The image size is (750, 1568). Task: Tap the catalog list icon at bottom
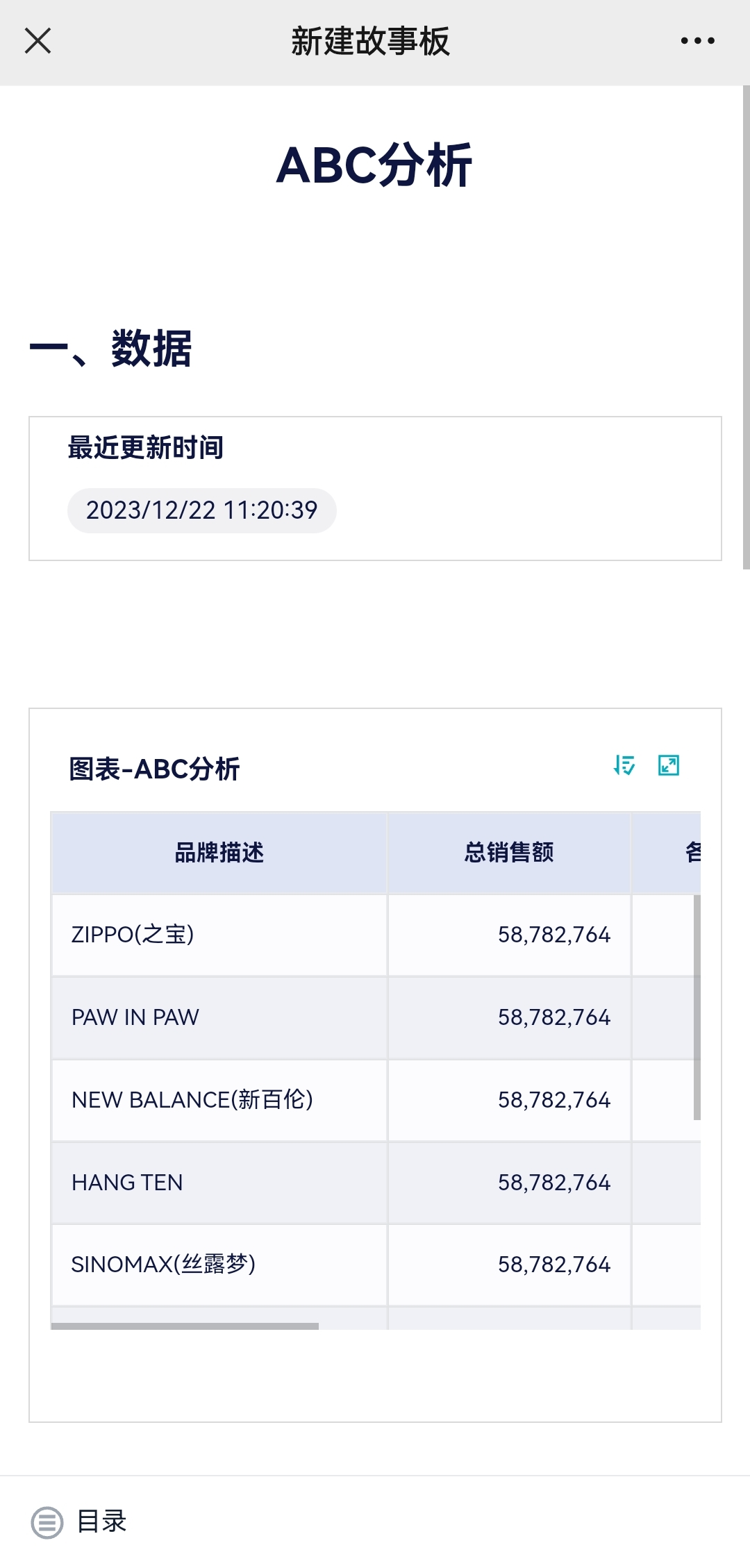[x=47, y=1522]
